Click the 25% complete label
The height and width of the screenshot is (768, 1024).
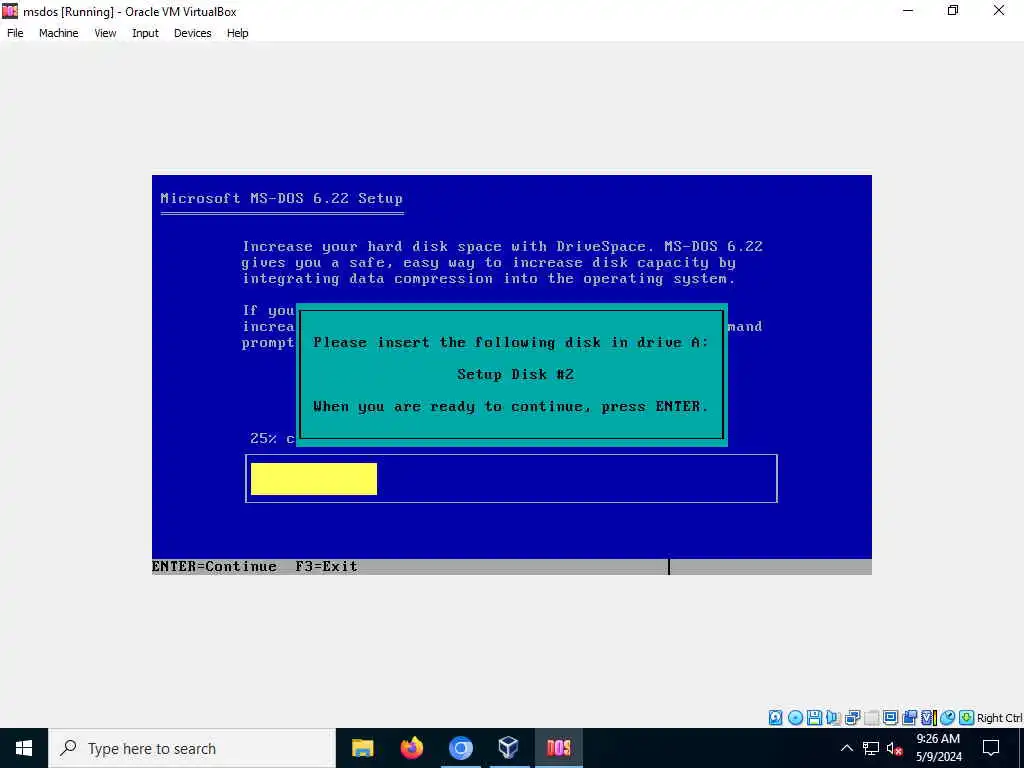click(272, 438)
